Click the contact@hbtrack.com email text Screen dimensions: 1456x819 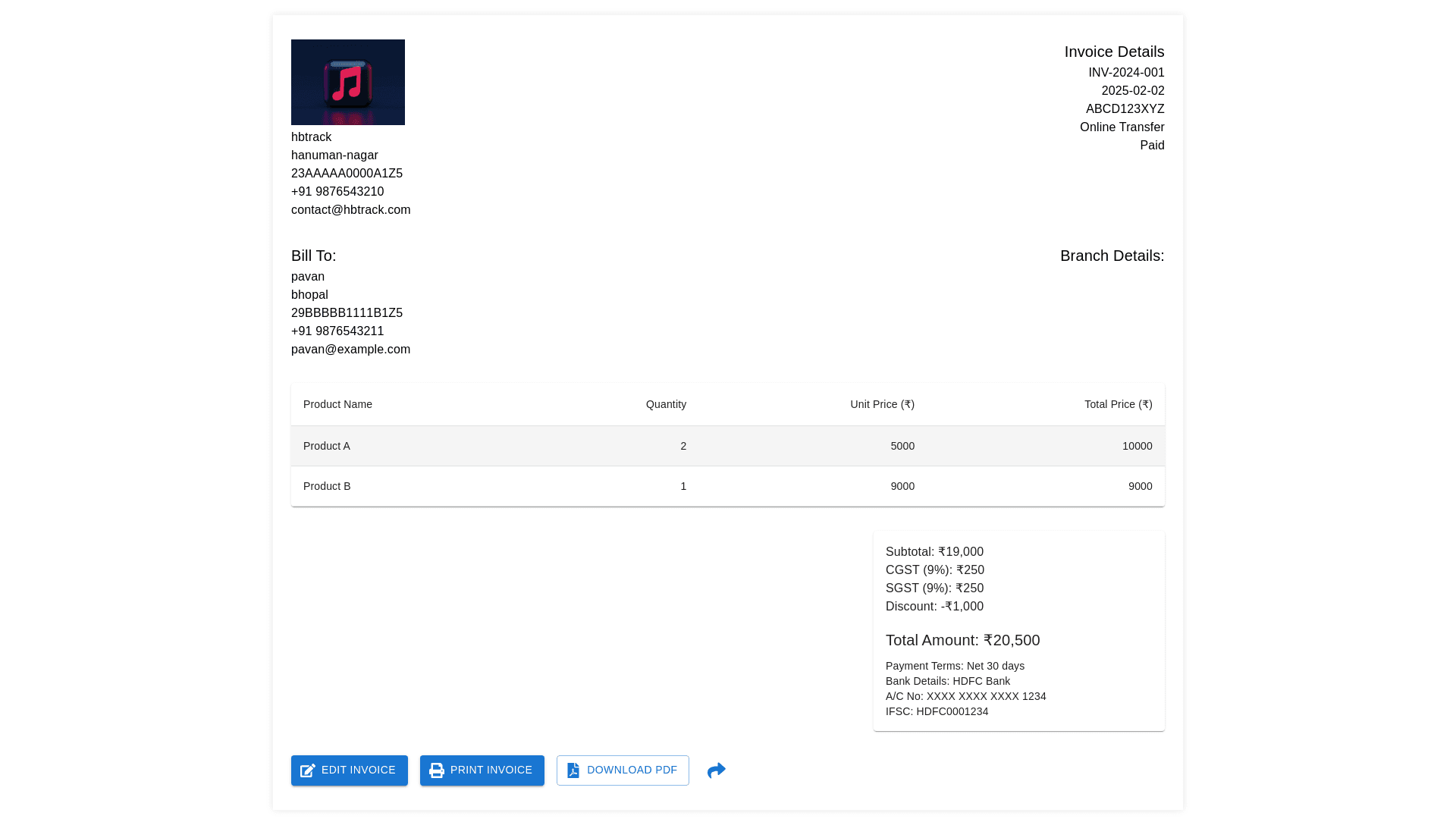point(350,210)
